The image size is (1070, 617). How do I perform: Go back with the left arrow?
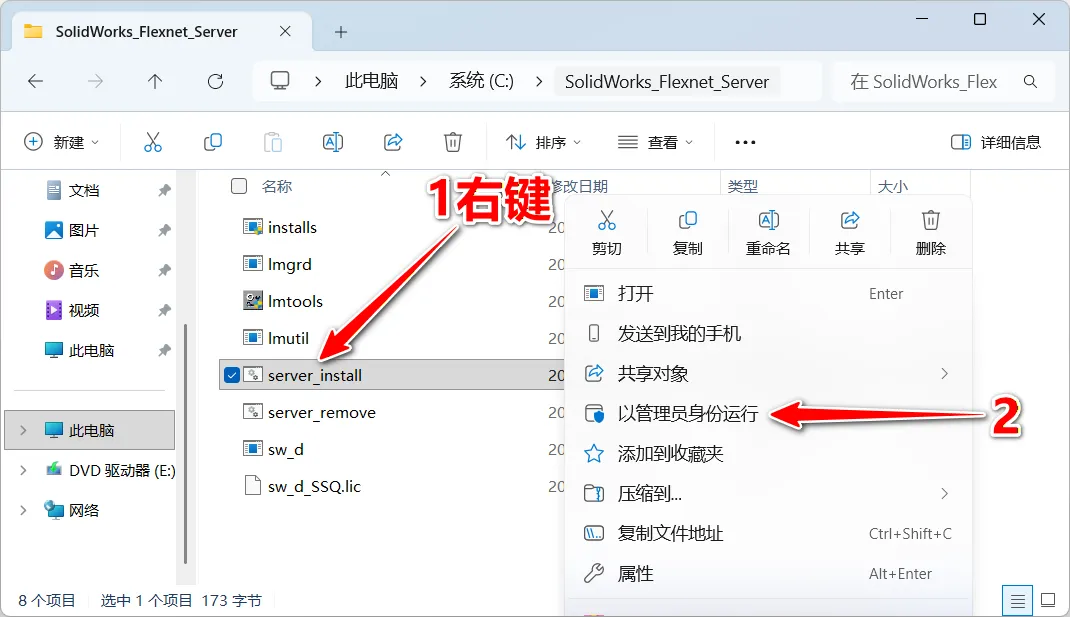point(35,82)
